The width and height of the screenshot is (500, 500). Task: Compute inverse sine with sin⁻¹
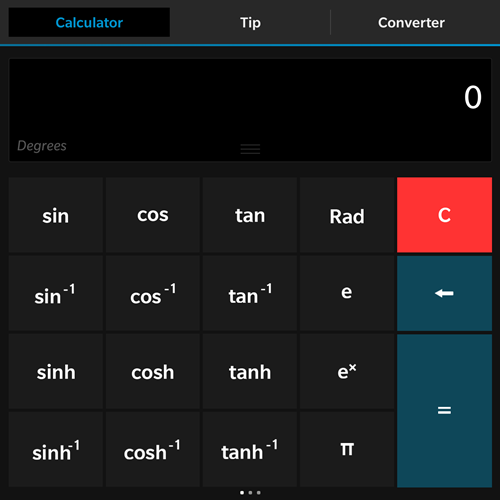[x=56, y=293]
